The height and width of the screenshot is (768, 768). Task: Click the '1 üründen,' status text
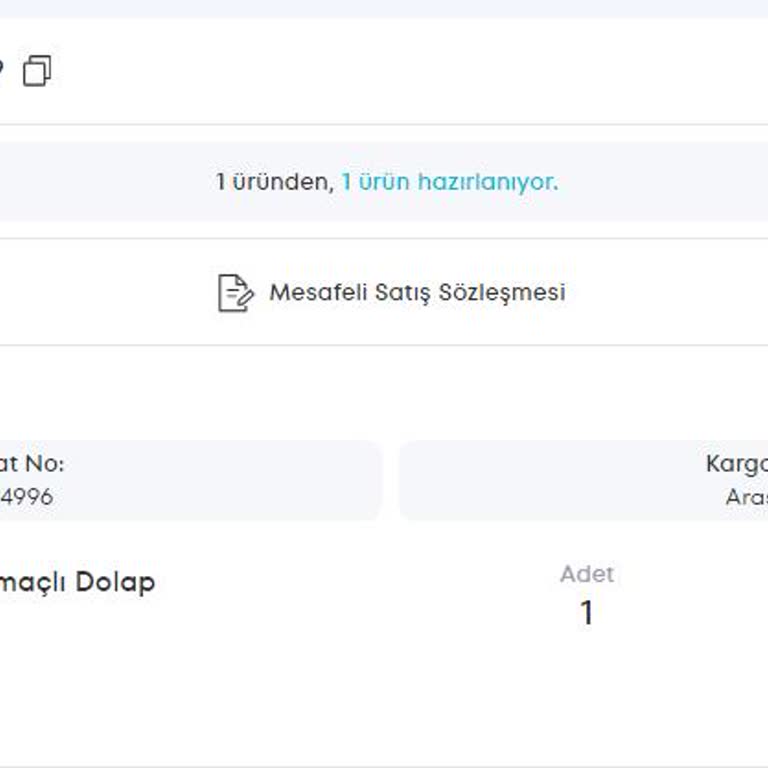tap(275, 182)
